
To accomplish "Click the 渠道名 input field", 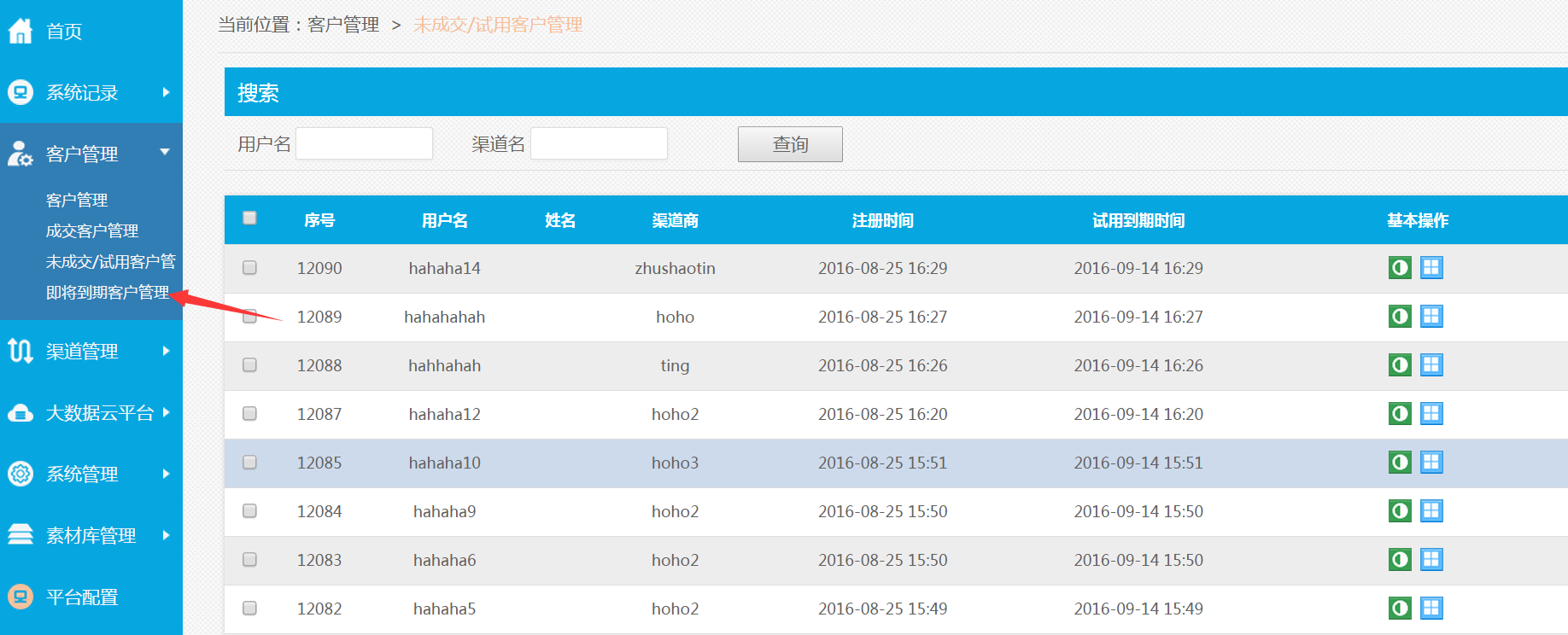I will tap(599, 143).
